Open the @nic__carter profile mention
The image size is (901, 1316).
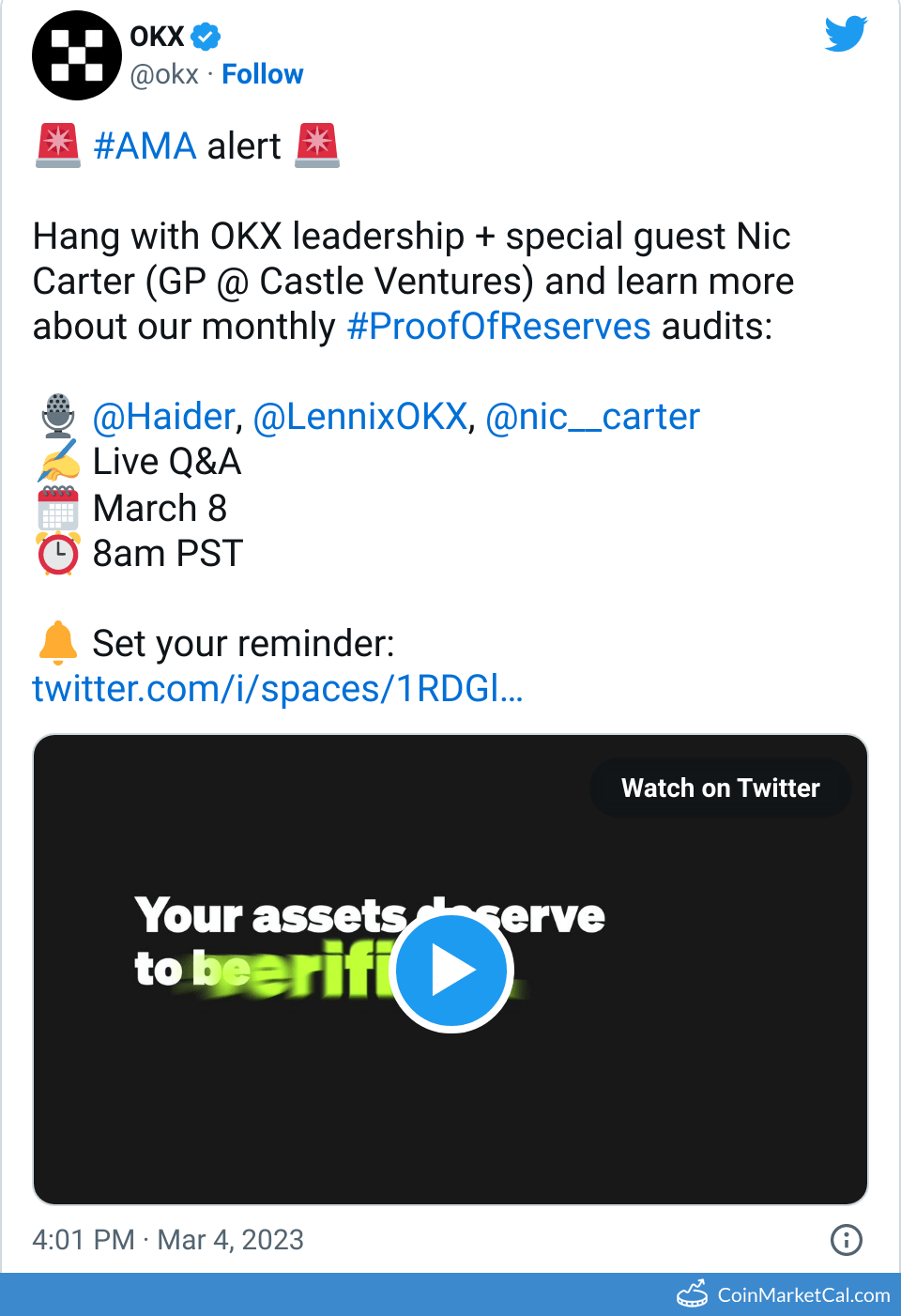coord(592,417)
